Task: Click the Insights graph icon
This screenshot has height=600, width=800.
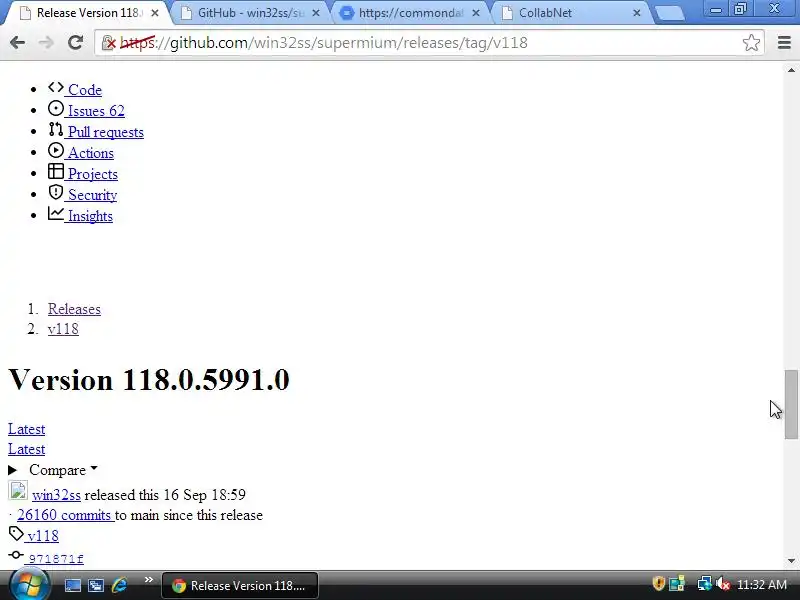Action: (x=56, y=213)
